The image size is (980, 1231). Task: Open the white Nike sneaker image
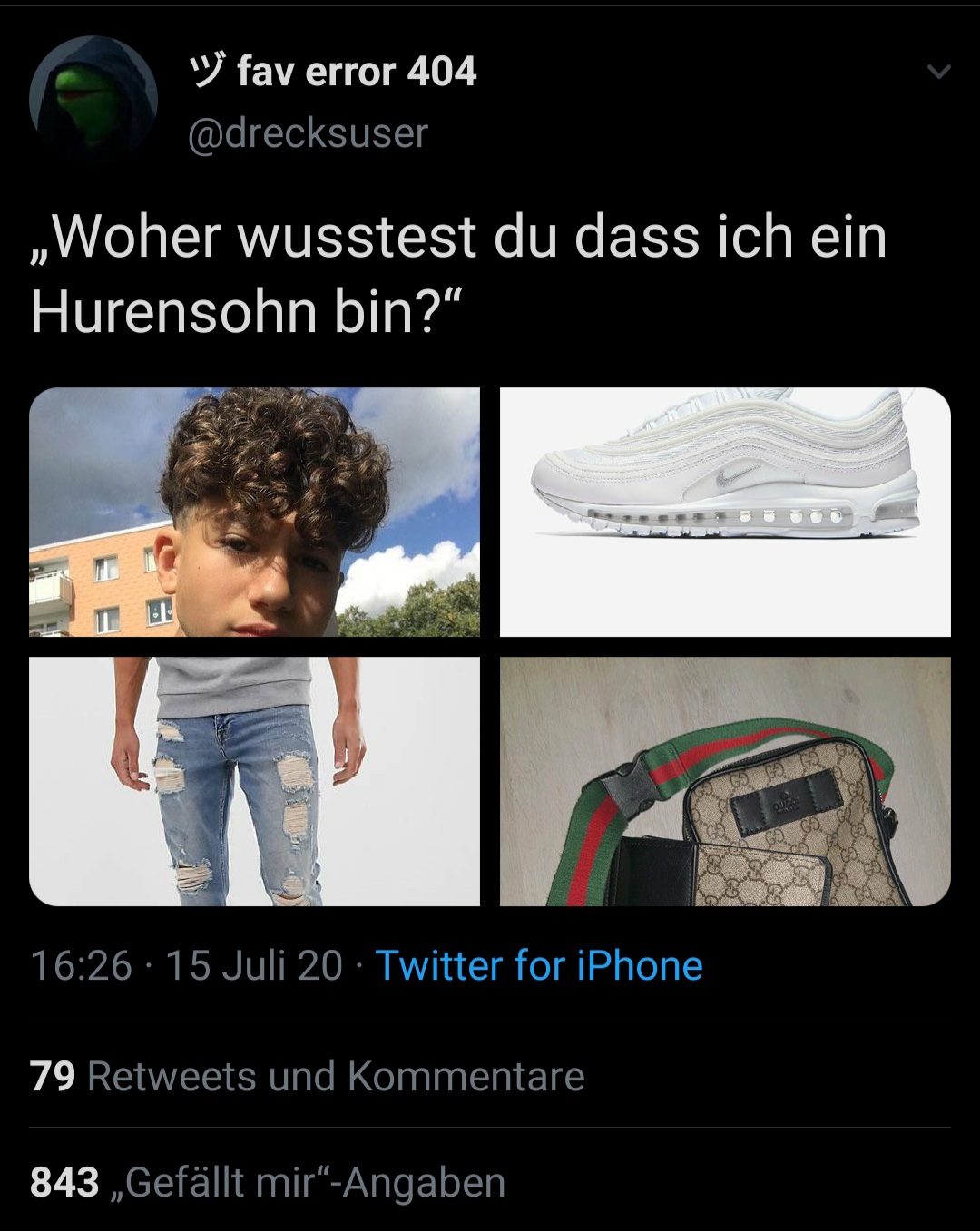point(725,513)
